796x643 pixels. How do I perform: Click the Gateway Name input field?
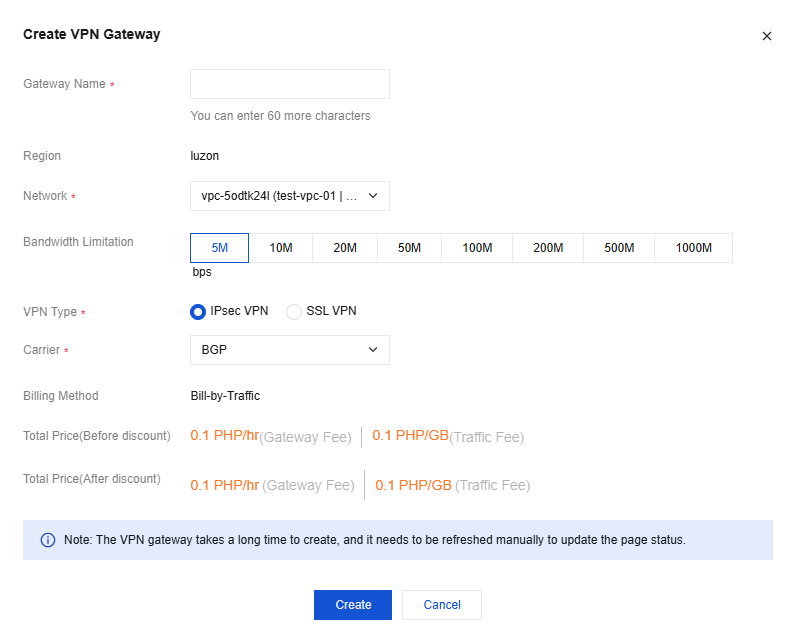290,84
